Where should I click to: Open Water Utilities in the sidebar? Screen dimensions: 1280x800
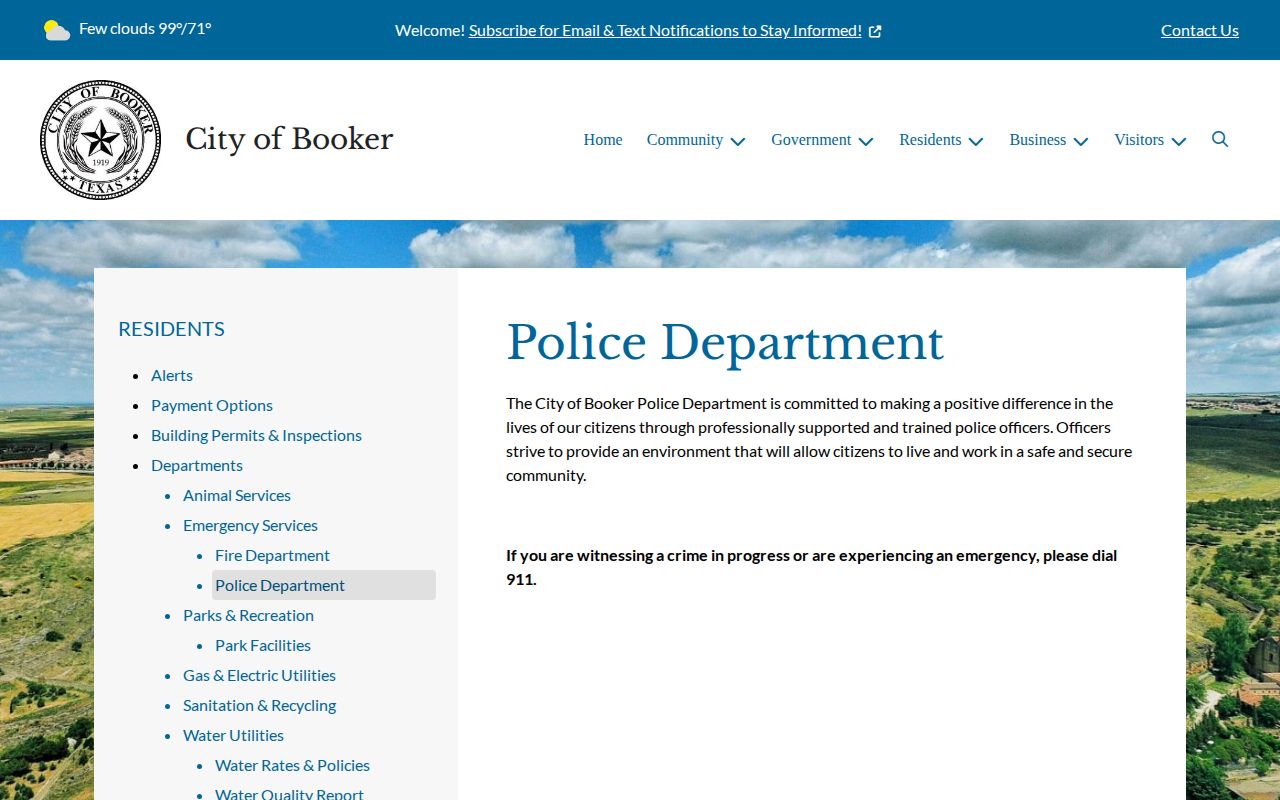(x=233, y=735)
